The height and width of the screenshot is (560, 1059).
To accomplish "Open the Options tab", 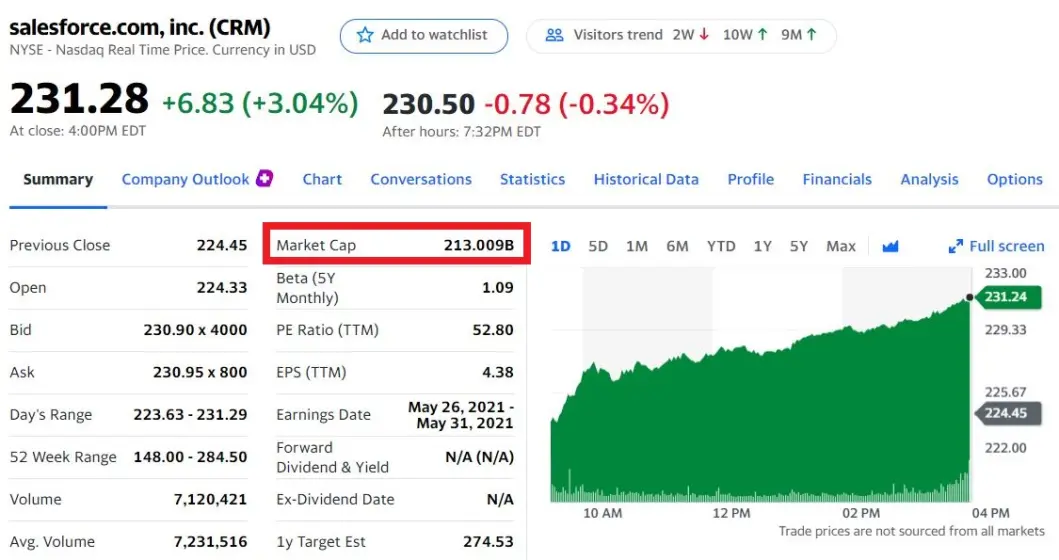I will pos(1014,180).
